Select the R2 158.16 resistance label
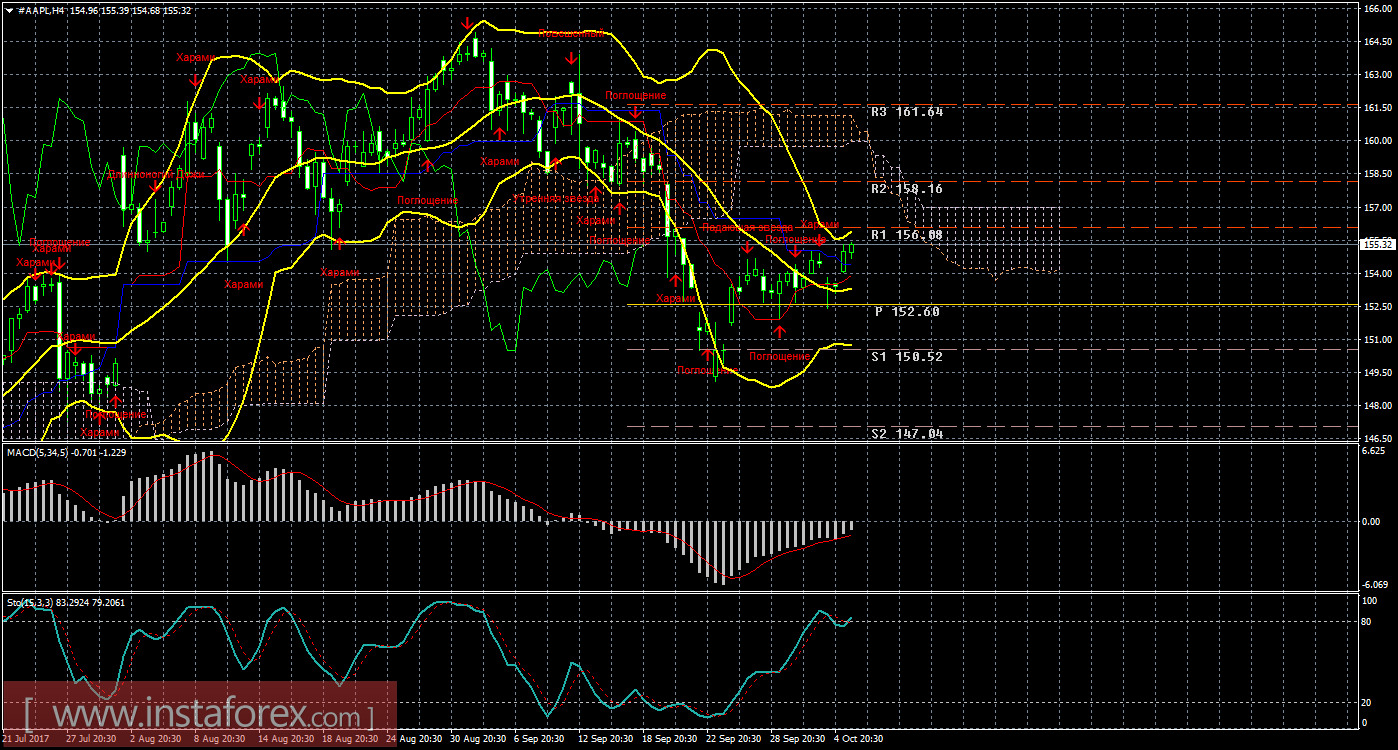The height and width of the screenshot is (750, 1398). 906,188
